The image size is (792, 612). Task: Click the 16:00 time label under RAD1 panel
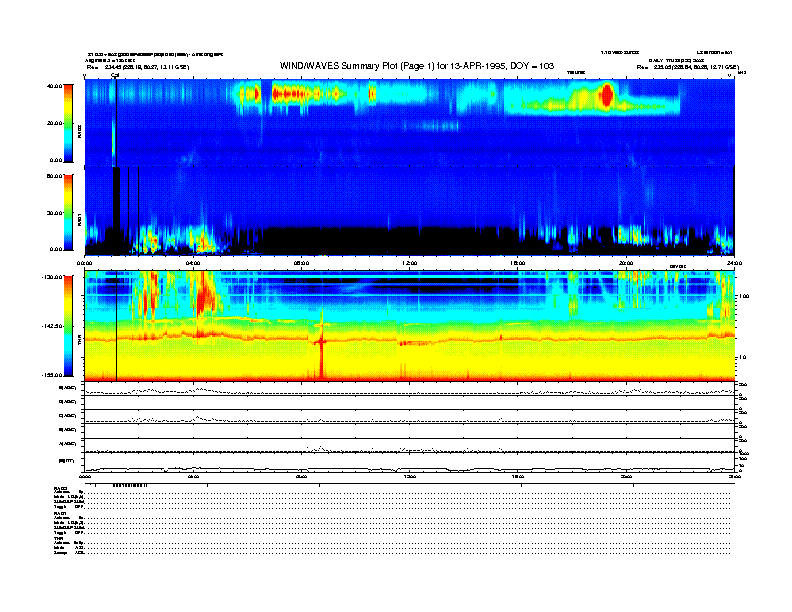pos(518,263)
